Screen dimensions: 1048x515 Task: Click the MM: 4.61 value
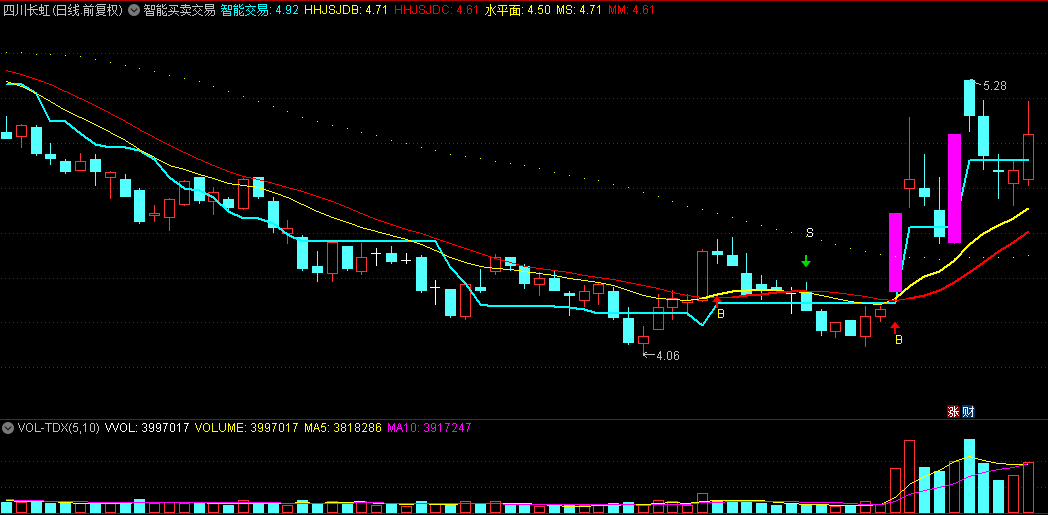tap(631, 10)
